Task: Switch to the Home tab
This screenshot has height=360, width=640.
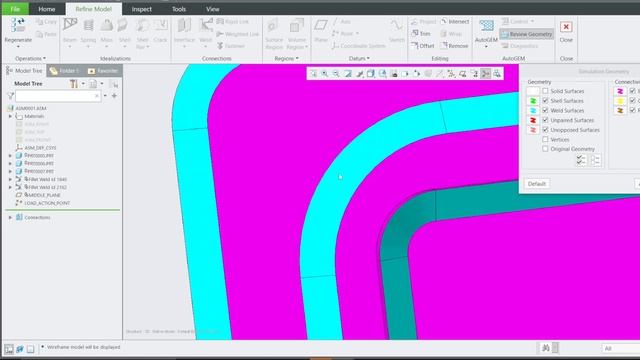Action: coord(47,9)
